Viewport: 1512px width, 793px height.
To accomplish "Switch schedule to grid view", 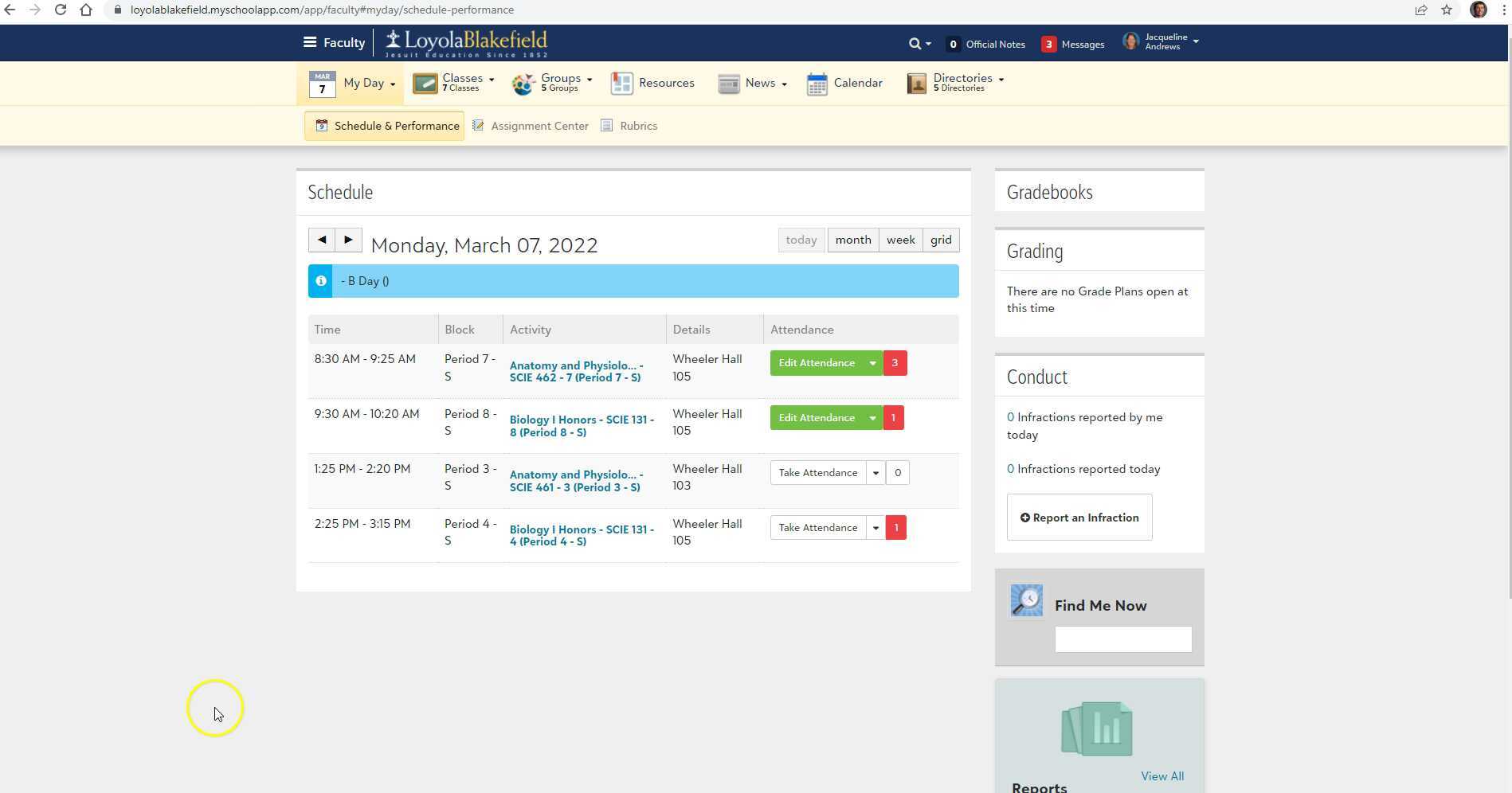I will (x=940, y=240).
